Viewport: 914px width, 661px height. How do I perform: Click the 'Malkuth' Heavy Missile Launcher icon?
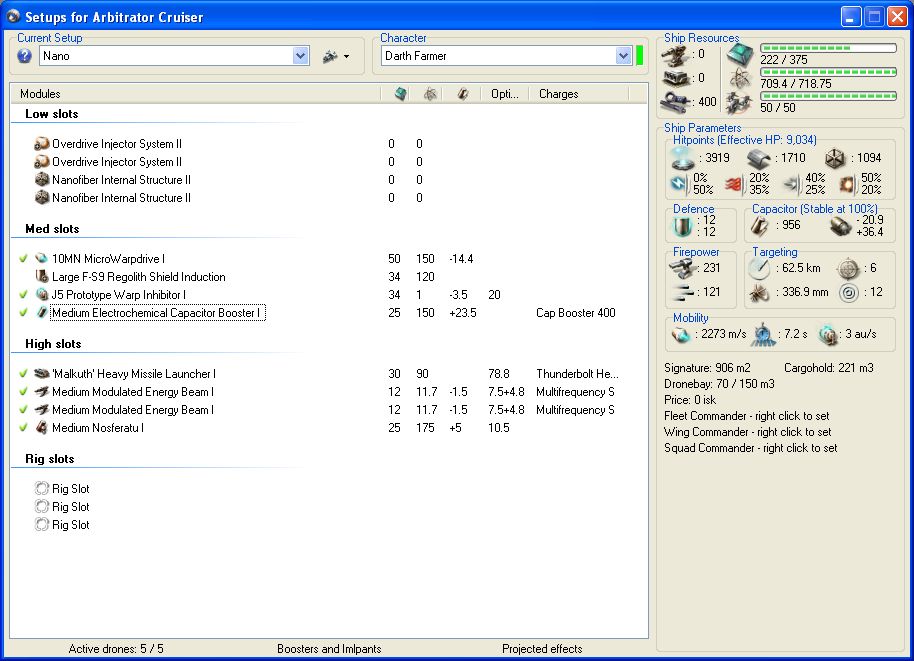(x=42, y=374)
